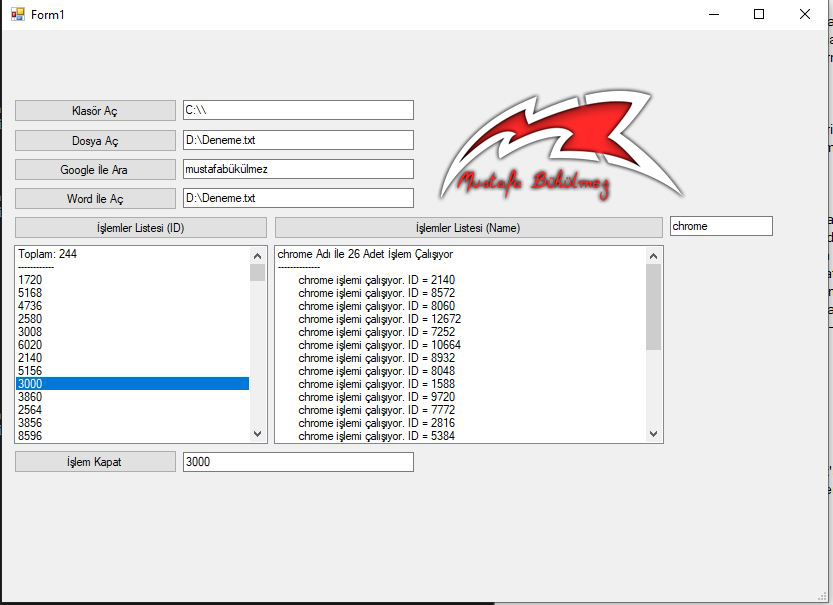Click the chrome filter text box
Viewport: 833px width, 605px height.
coord(720,226)
